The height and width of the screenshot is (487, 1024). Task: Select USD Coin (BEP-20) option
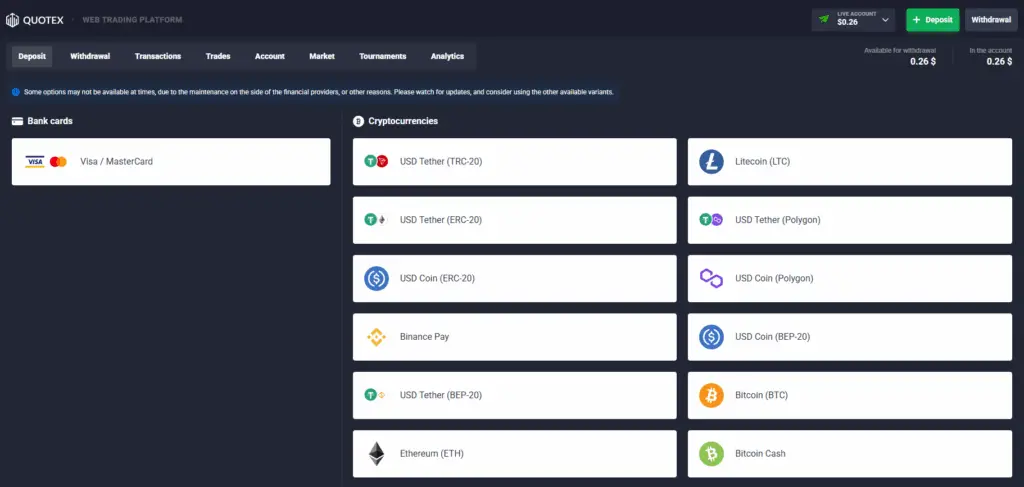pos(850,337)
